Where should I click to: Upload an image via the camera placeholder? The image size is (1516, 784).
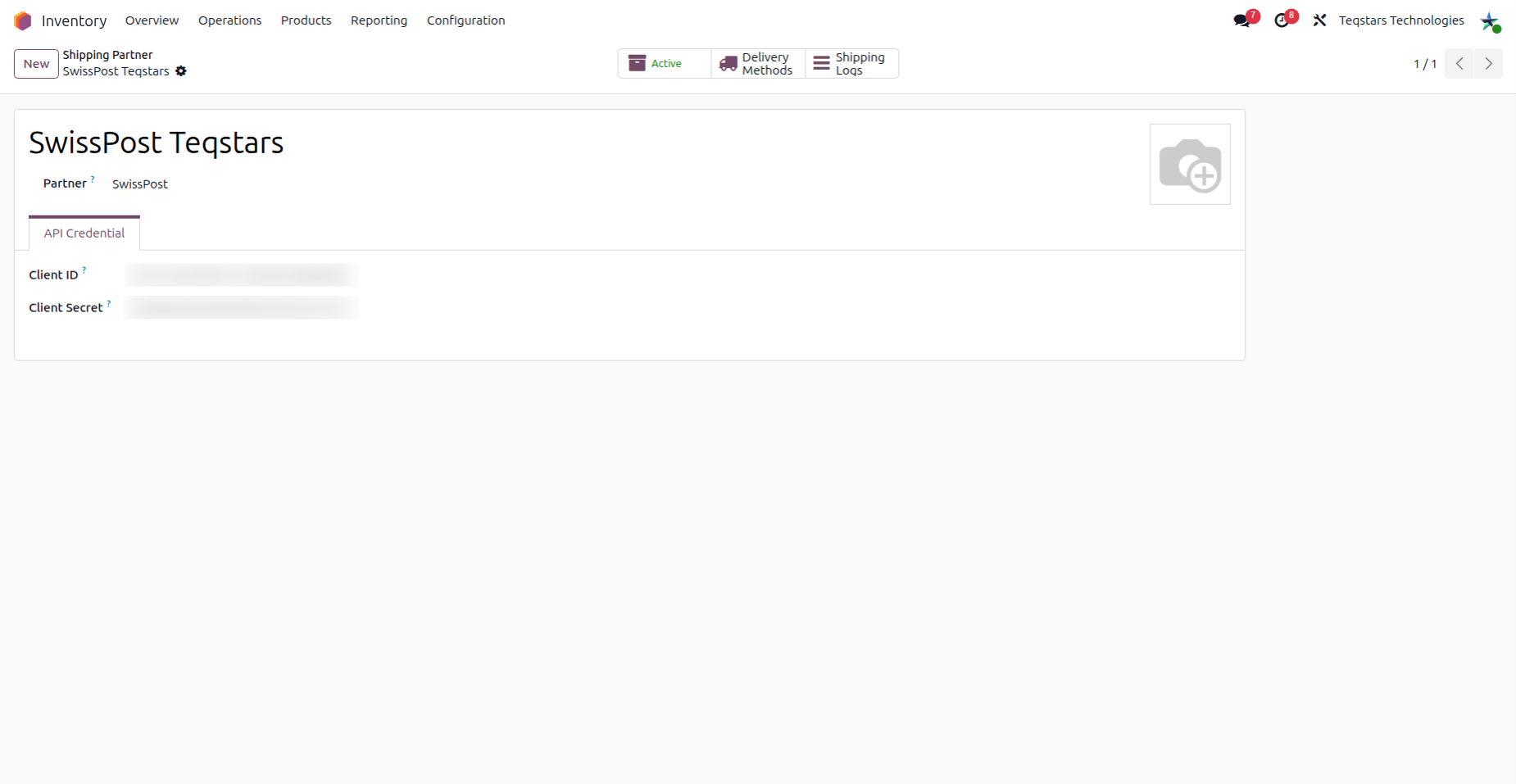point(1190,165)
